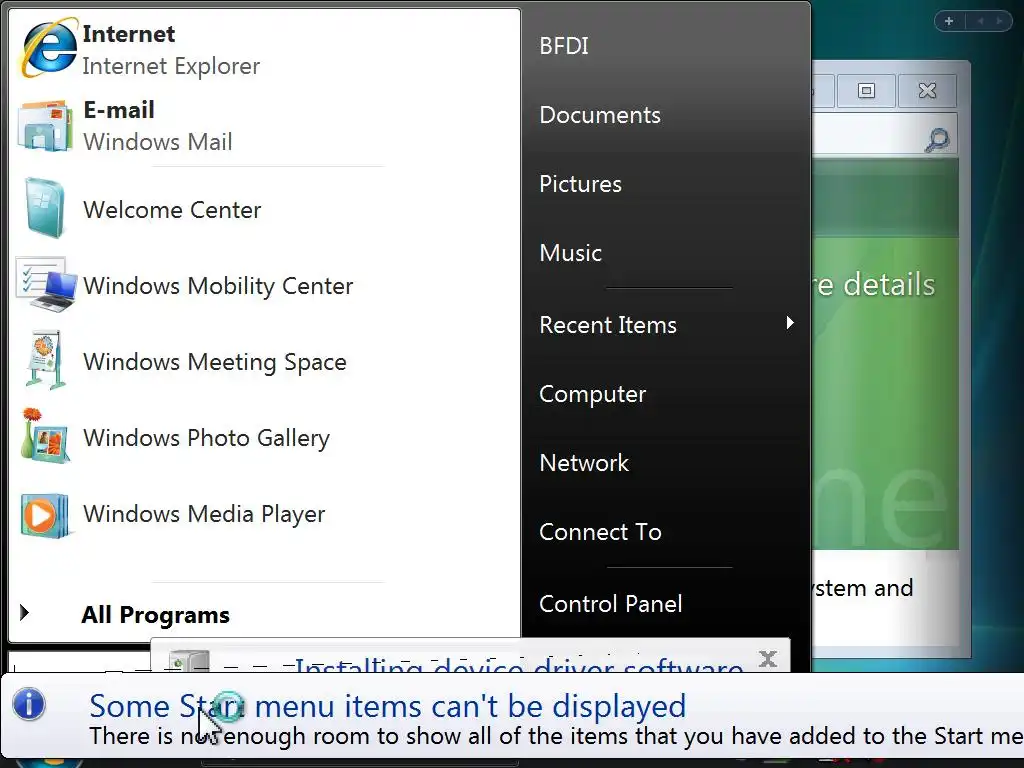Maximize the Welcome Center window
Viewport: 1024px width, 768px height.
point(866,90)
